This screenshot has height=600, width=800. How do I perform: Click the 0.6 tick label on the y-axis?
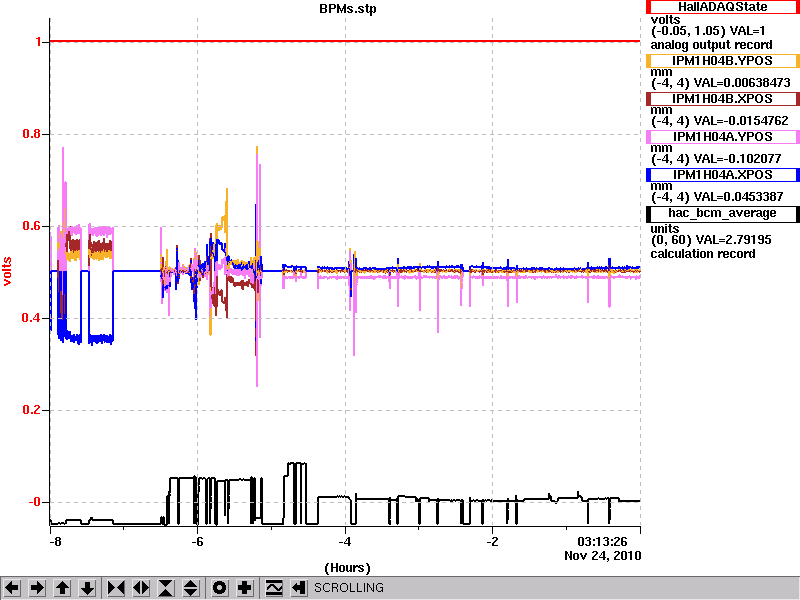[32, 226]
